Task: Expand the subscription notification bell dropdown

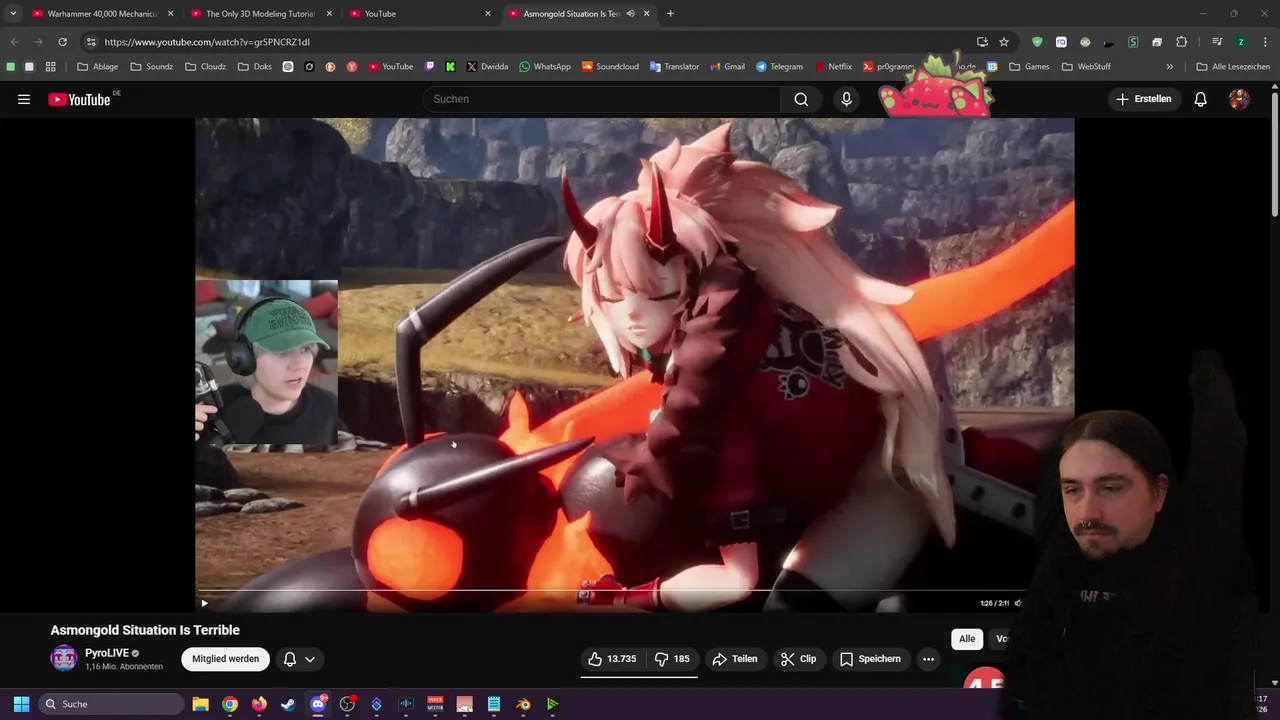Action: (299, 659)
